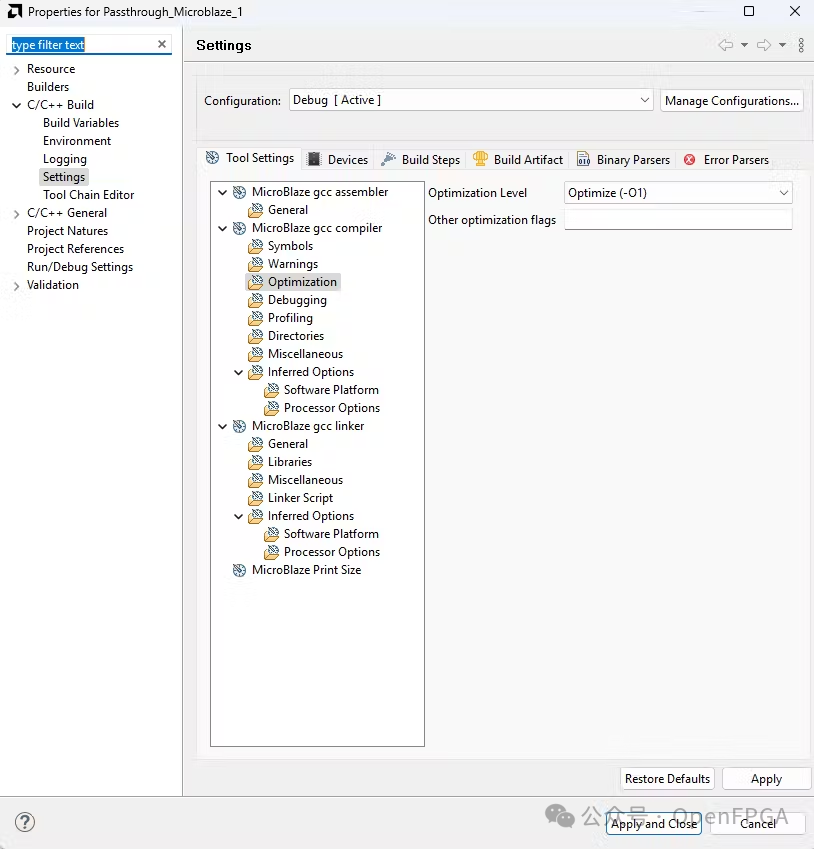The height and width of the screenshot is (849, 814).
Task: Switch to the Devices tab
Action: click(x=337, y=159)
